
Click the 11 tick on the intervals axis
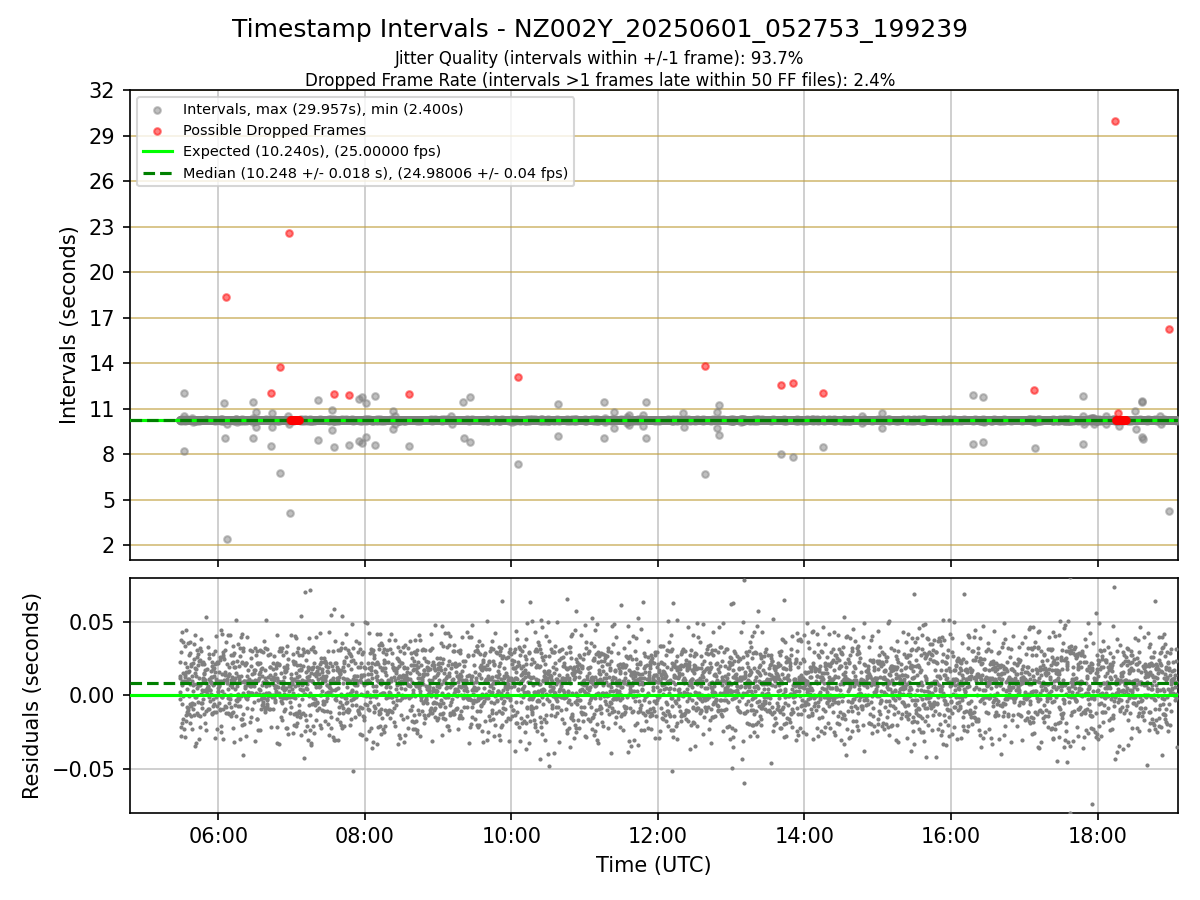click(101, 409)
